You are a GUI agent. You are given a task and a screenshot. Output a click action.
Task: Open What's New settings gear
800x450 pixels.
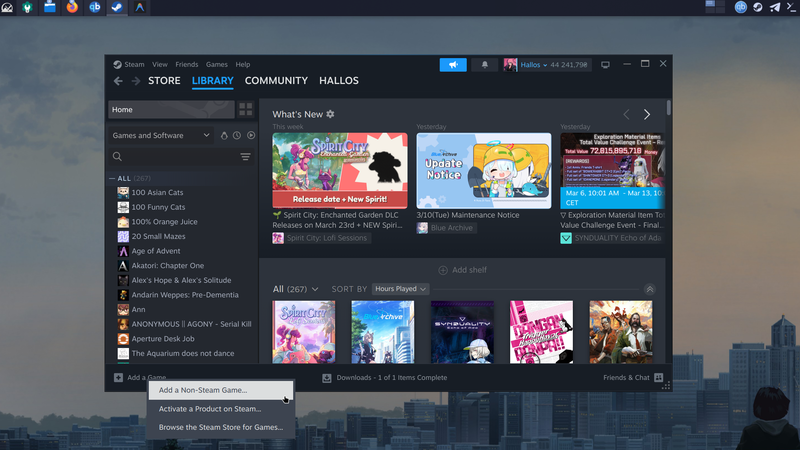pos(330,114)
